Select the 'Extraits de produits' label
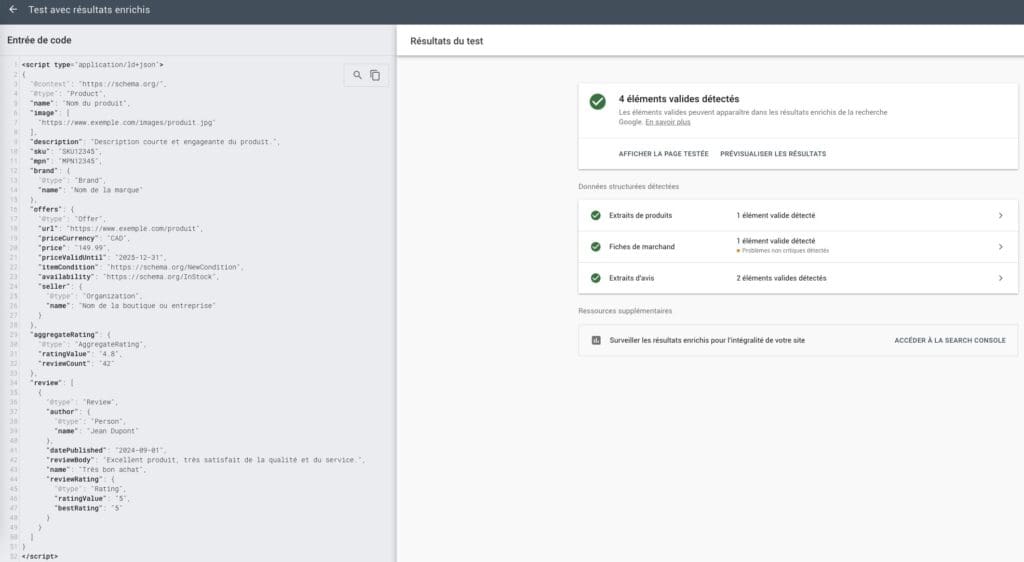Viewport: 1024px width, 562px height. click(x=641, y=215)
